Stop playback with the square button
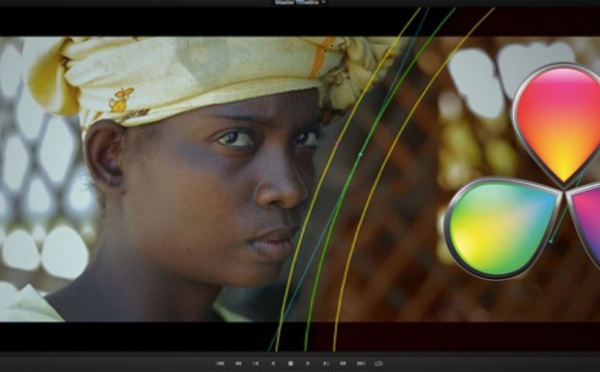Screen dimensions: 600x372 [290, 363]
